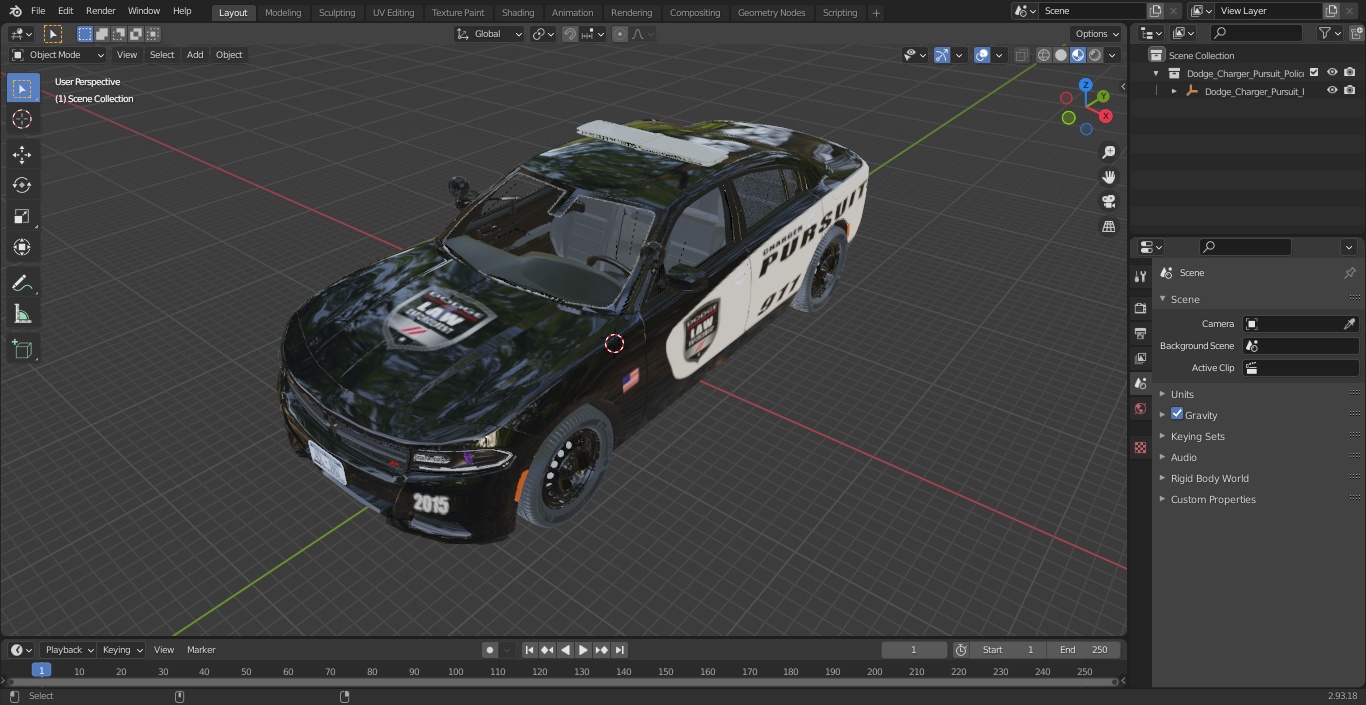Switch to UV Editing workspace tab

(393, 13)
